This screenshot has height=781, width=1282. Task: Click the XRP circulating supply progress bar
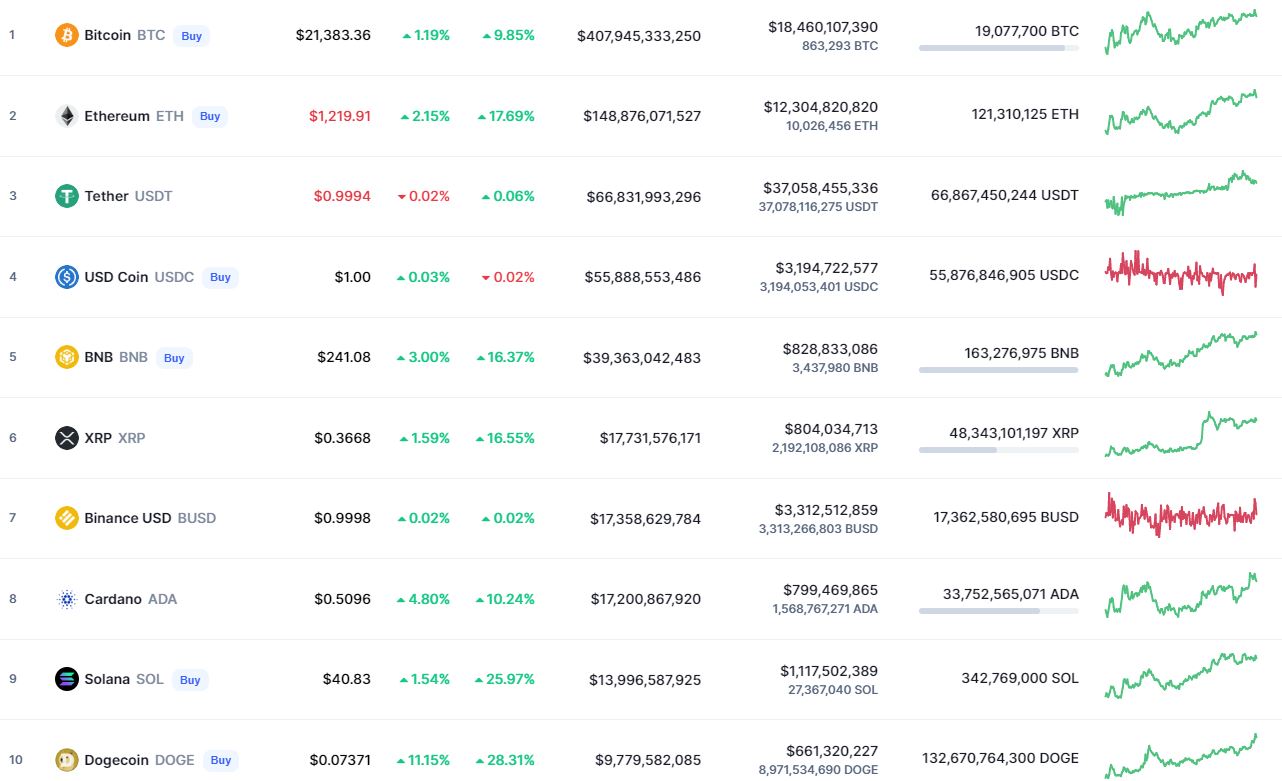(998, 450)
